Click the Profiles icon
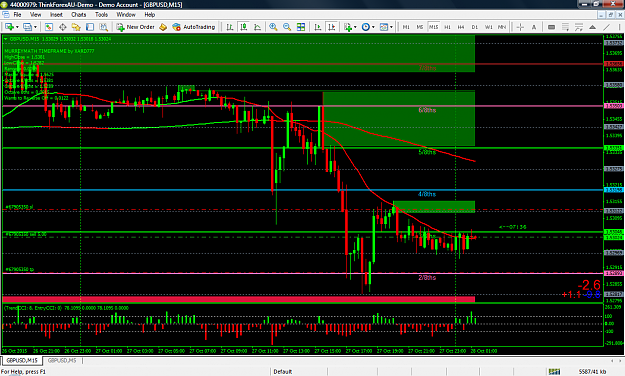Viewport: 625px width, 376px height. (x=27, y=27)
